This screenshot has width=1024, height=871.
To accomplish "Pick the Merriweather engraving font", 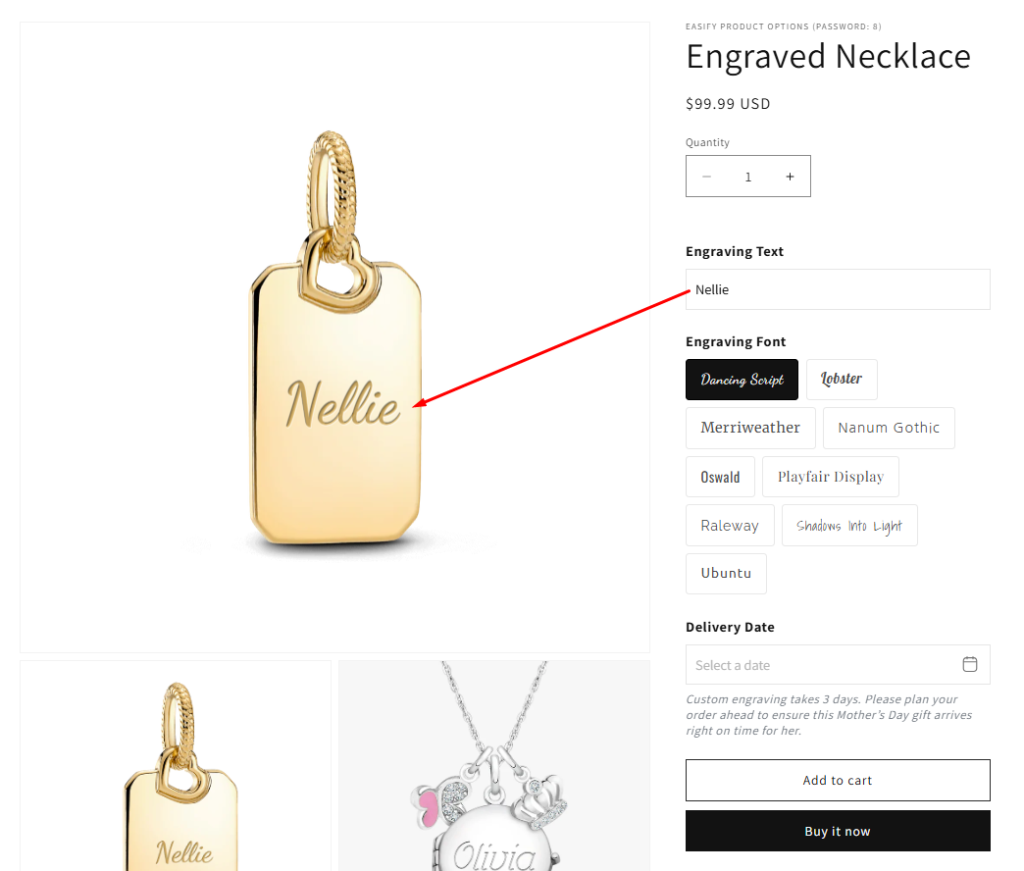I will point(750,428).
